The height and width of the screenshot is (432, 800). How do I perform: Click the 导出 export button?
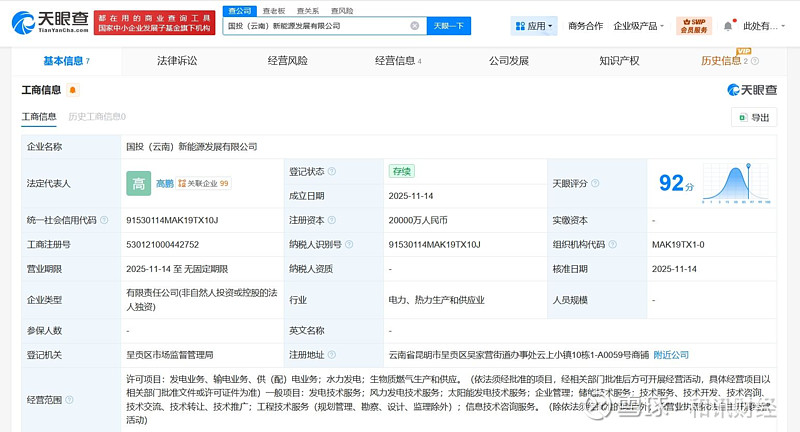tap(754, 118)
